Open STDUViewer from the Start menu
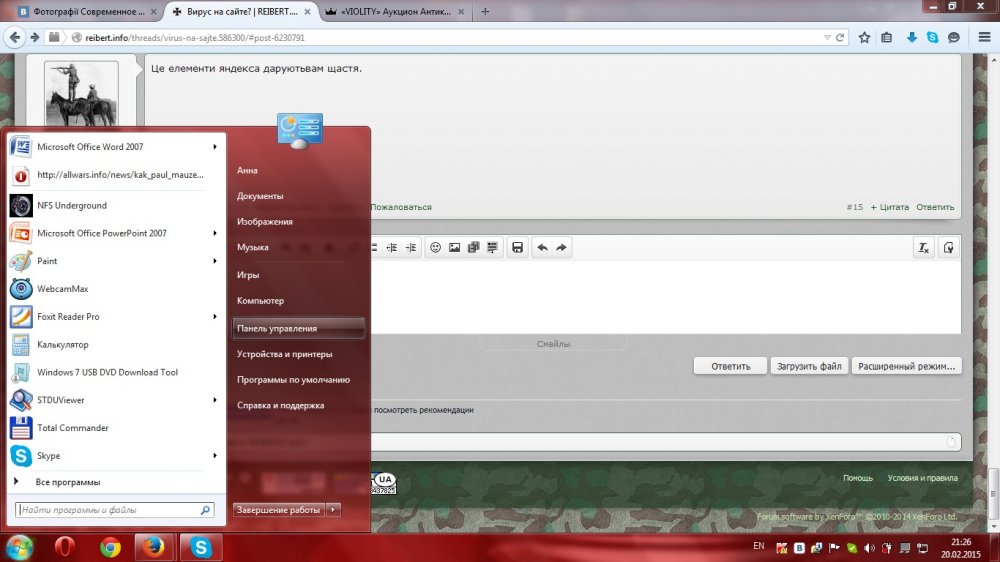Screen dimensions: 1000x562 tap(115, 400)
